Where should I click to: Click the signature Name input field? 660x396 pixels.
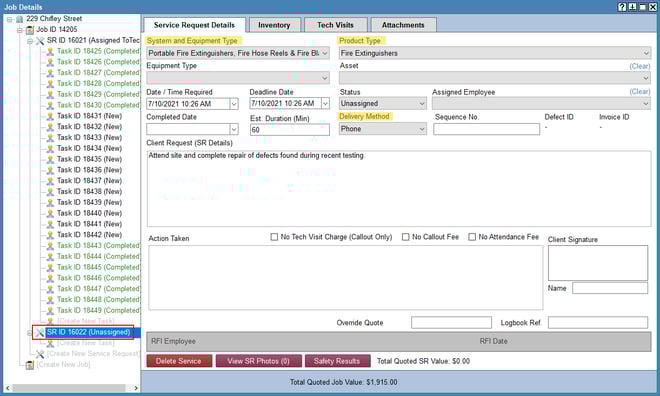click(610, 288)
